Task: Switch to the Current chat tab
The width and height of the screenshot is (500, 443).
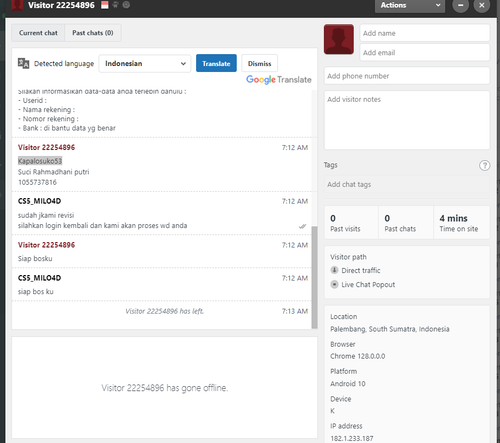Action: tap(38, 33)
